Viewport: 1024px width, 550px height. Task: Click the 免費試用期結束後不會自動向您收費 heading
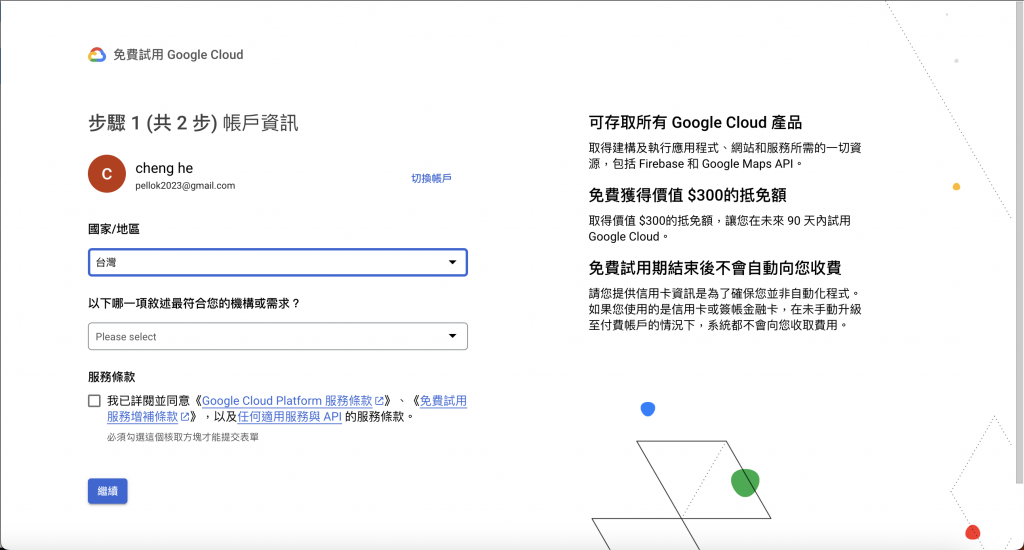[714, 268]
